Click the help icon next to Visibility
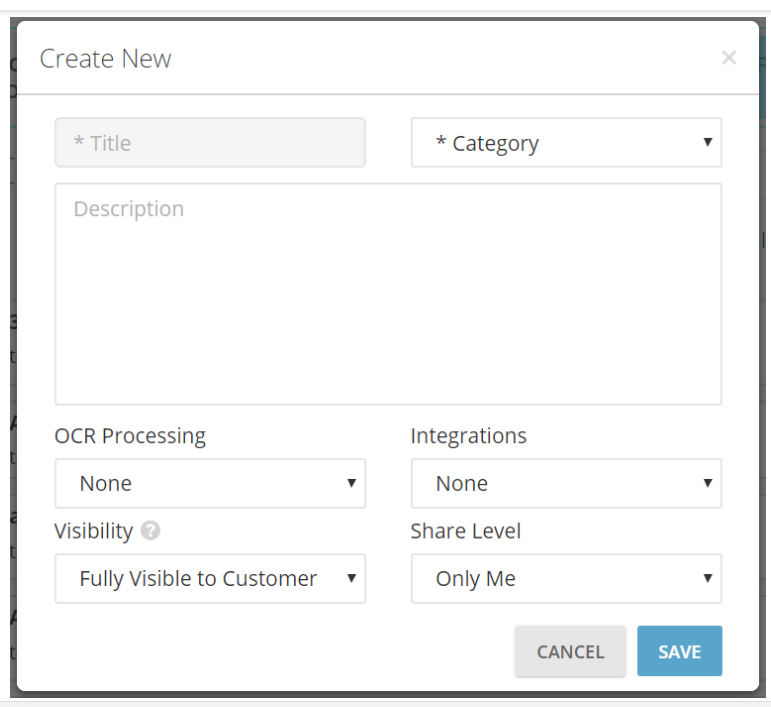 point(150,531)
